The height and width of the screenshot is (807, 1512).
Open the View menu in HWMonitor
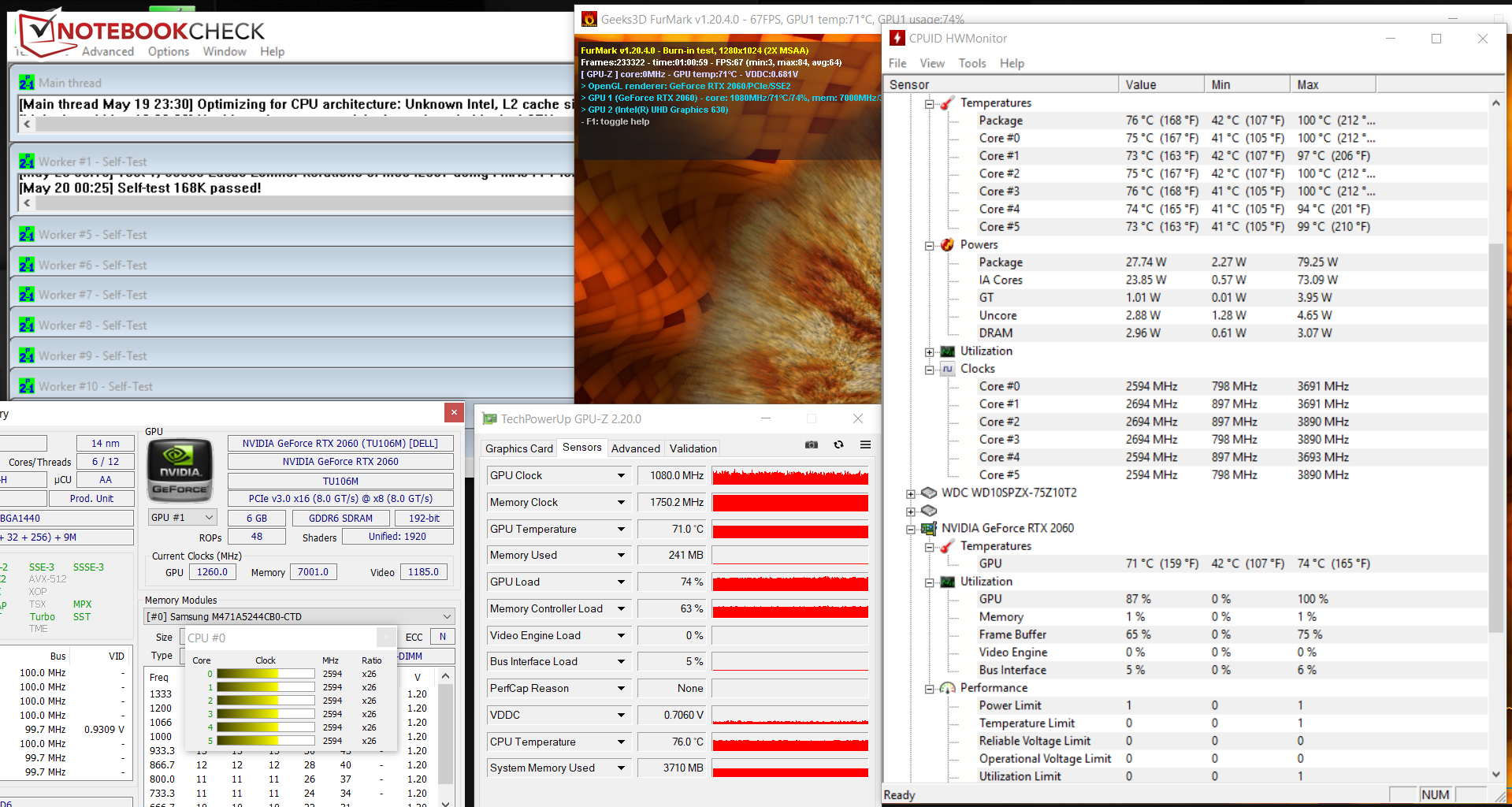point(932,63)
